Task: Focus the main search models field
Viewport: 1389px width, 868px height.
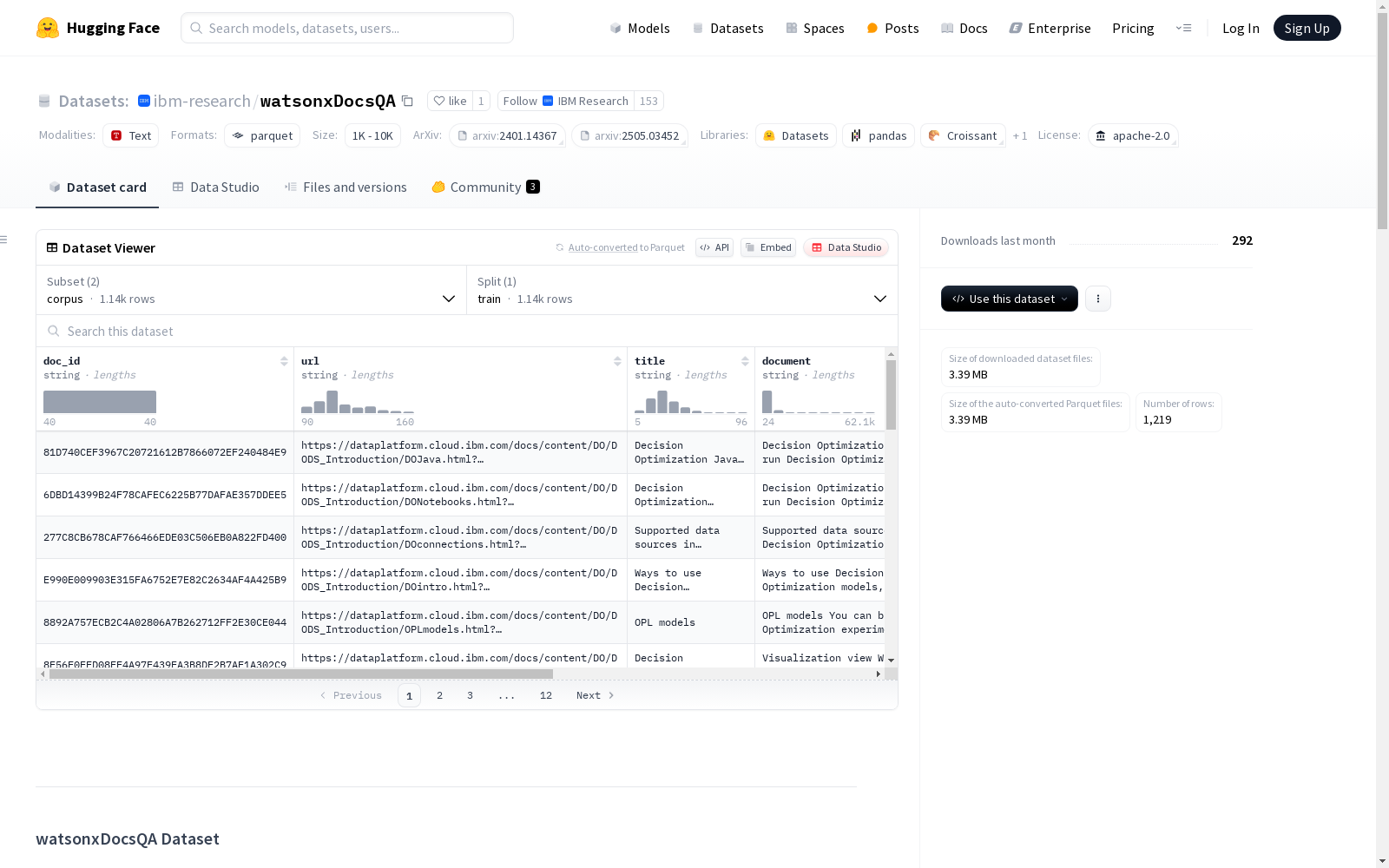Action: click(x=347, y=28)
